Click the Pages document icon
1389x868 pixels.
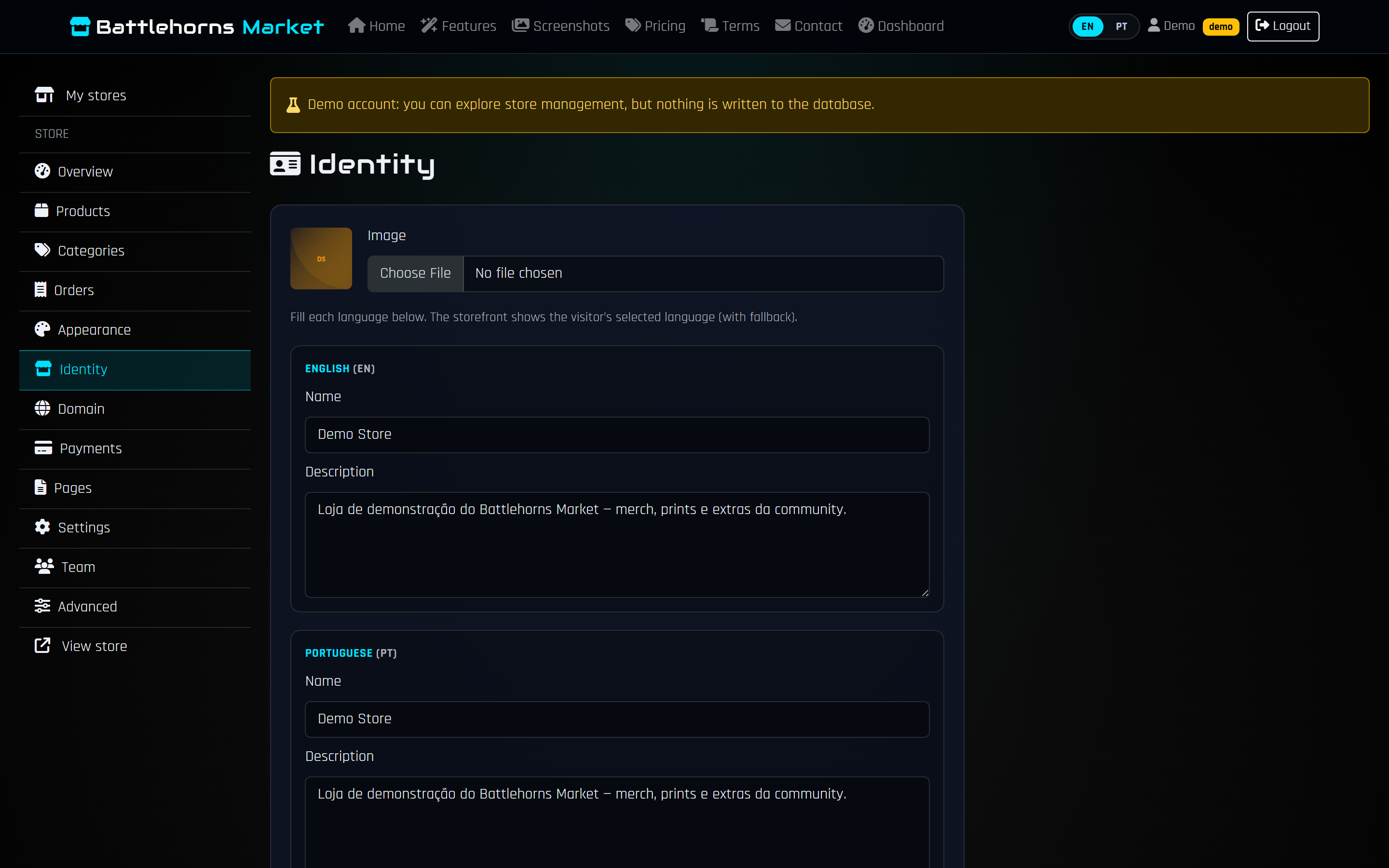pyautogui.click(x=40, y=488)
